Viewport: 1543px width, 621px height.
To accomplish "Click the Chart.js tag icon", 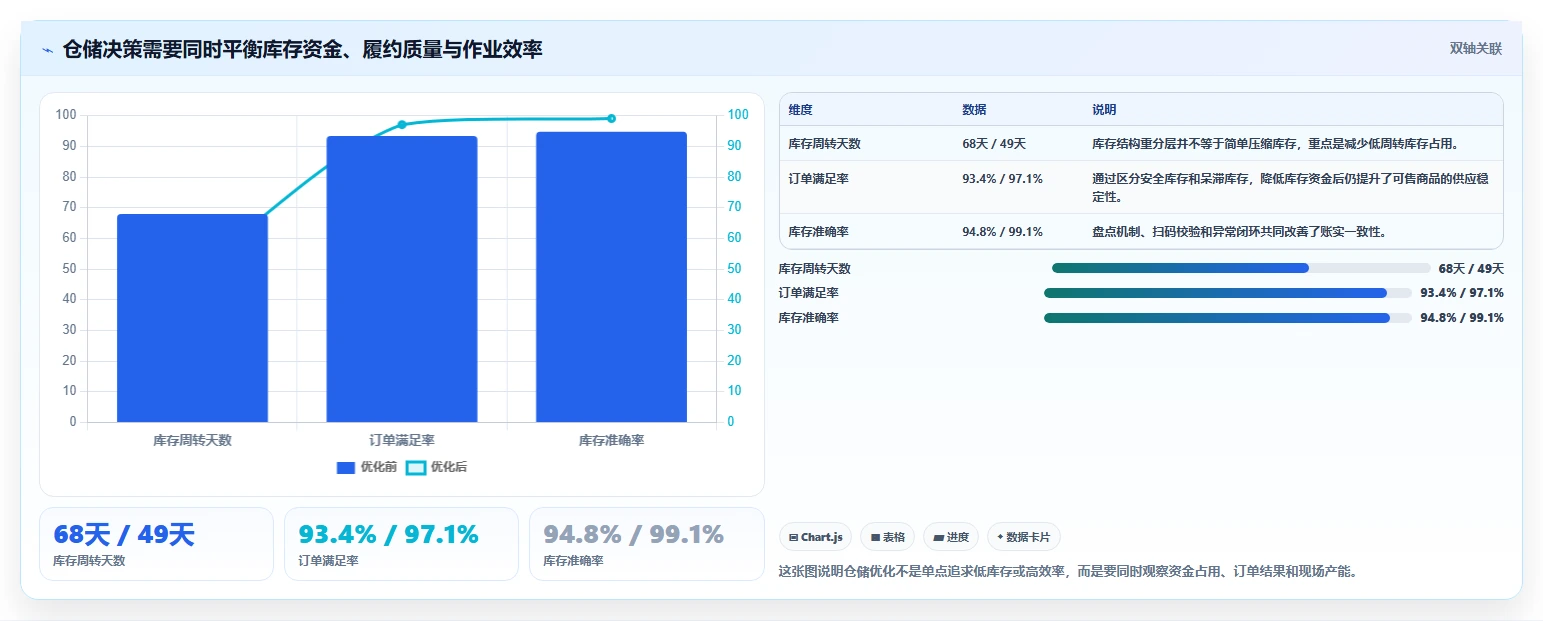I will click(793, 537).
